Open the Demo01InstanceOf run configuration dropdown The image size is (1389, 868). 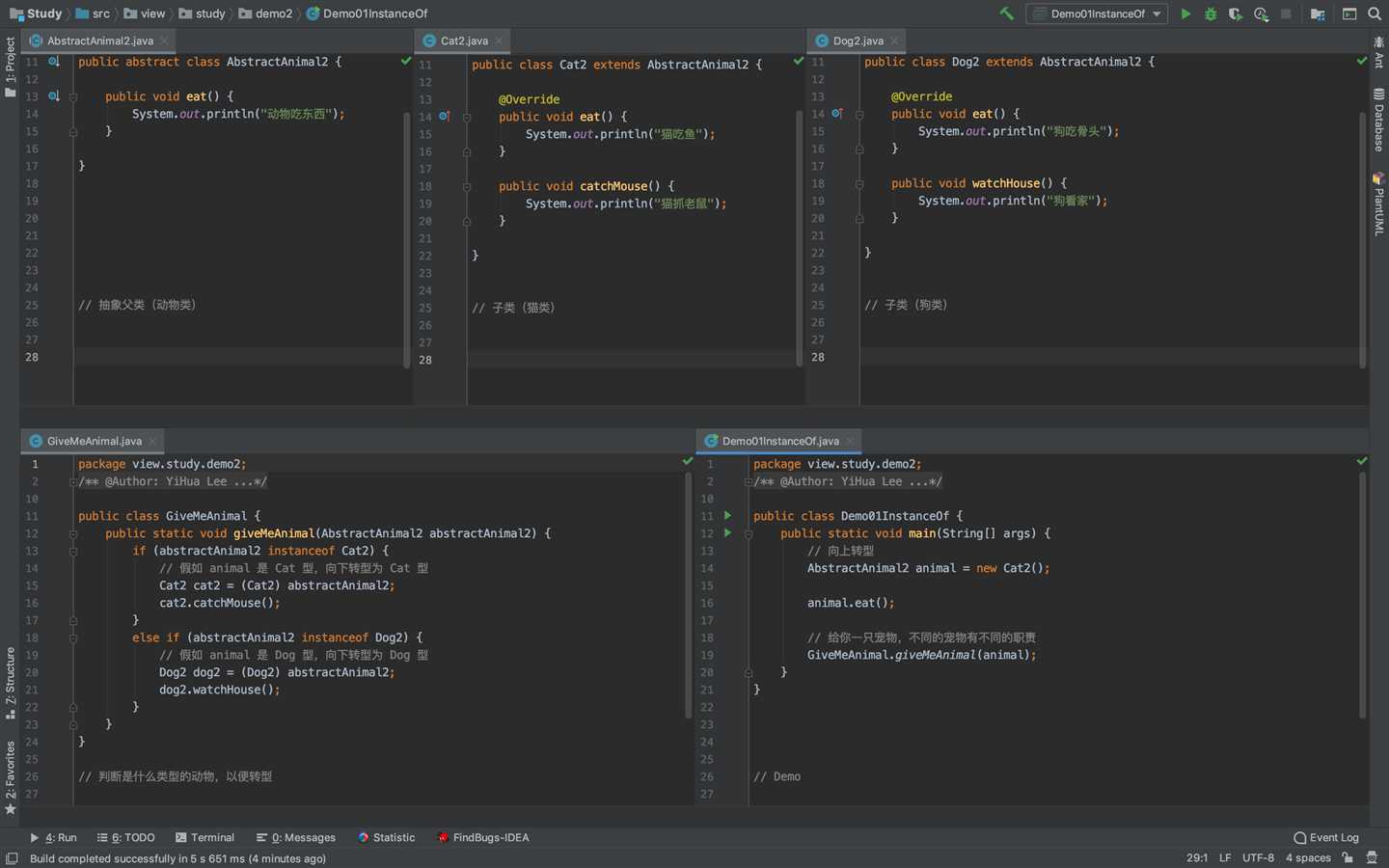[1098, 14]
